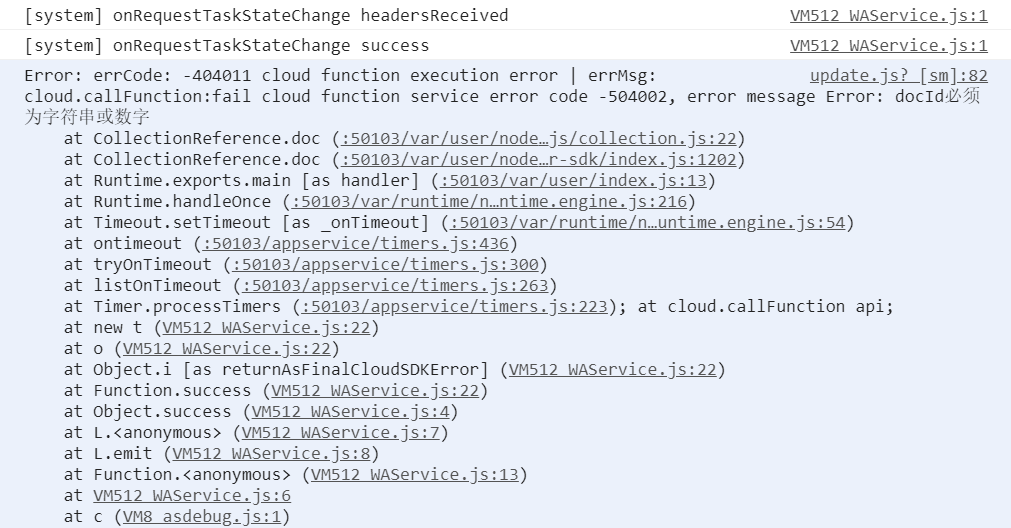Open VM512 WAService.js:1 link on headersReceived row
The width and height of the screenshot is (1011, 528).
(x=888, y=15)
